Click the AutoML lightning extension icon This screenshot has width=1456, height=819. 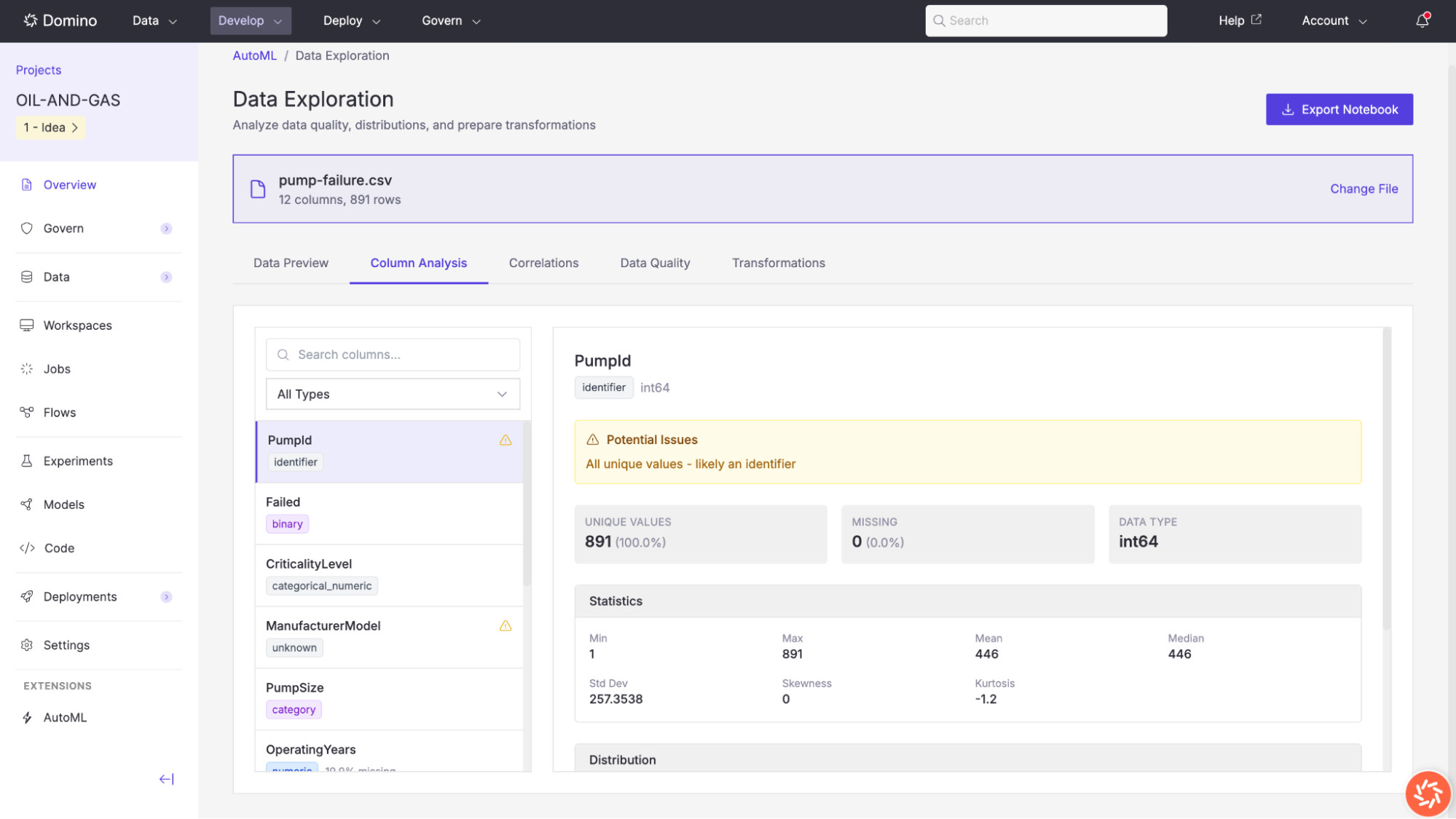coord(27,717)
